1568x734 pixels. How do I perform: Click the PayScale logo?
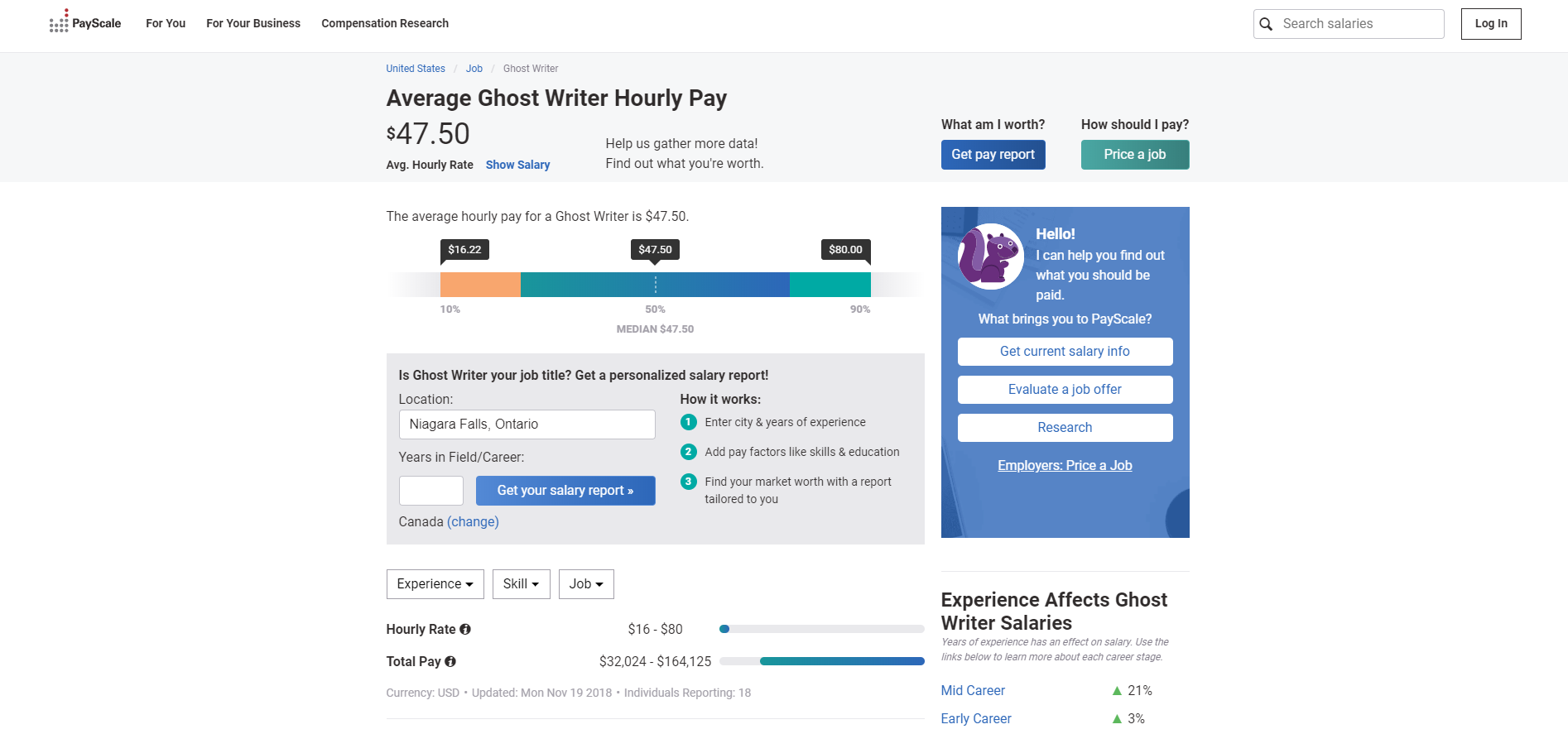pyautogui.click(x=85, y=22)
